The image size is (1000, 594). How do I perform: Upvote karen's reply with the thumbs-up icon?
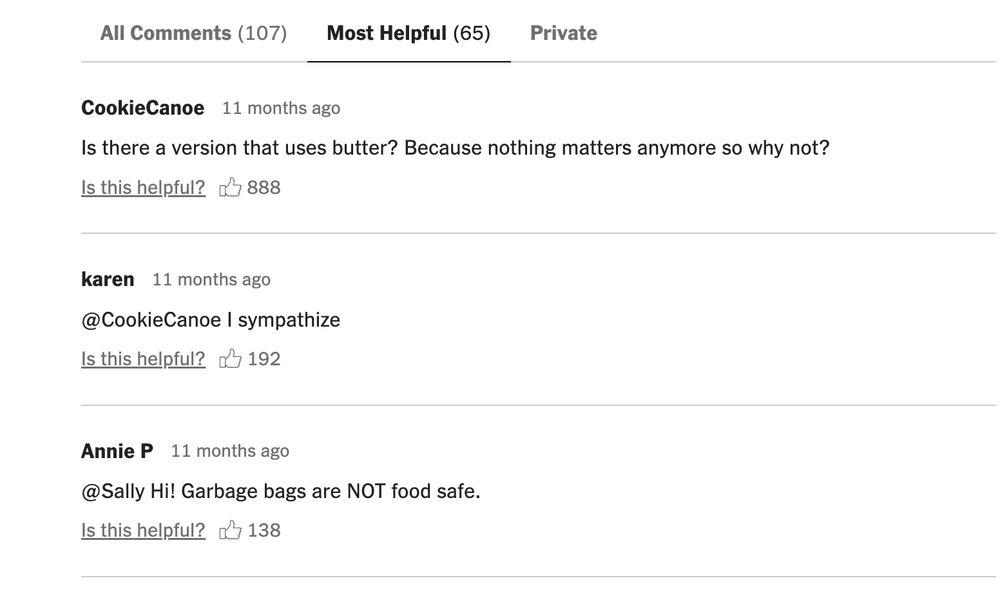coord(231,358)
